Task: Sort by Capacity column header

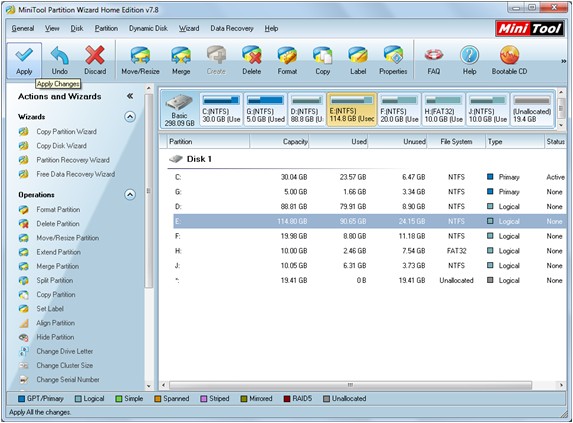Action: pos(279,141)
